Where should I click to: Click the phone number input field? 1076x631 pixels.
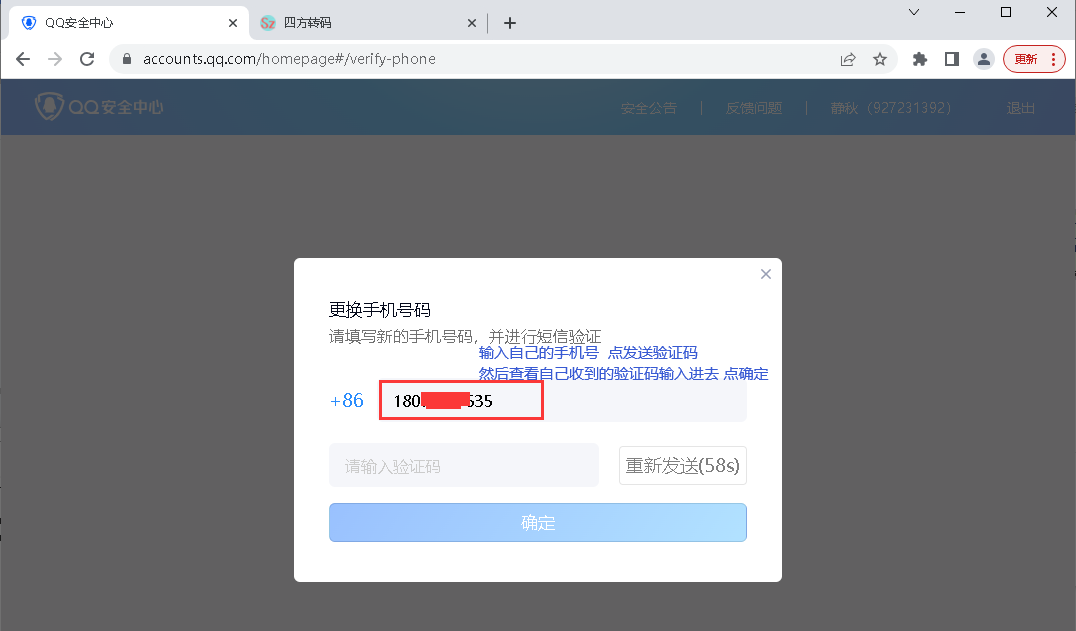click(x=600, y=401)
